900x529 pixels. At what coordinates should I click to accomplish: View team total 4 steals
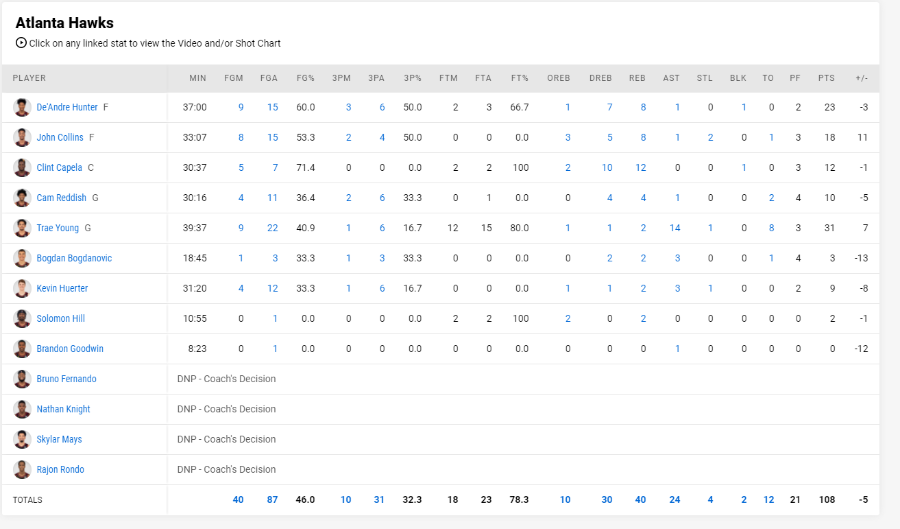[x=711, y=500]
